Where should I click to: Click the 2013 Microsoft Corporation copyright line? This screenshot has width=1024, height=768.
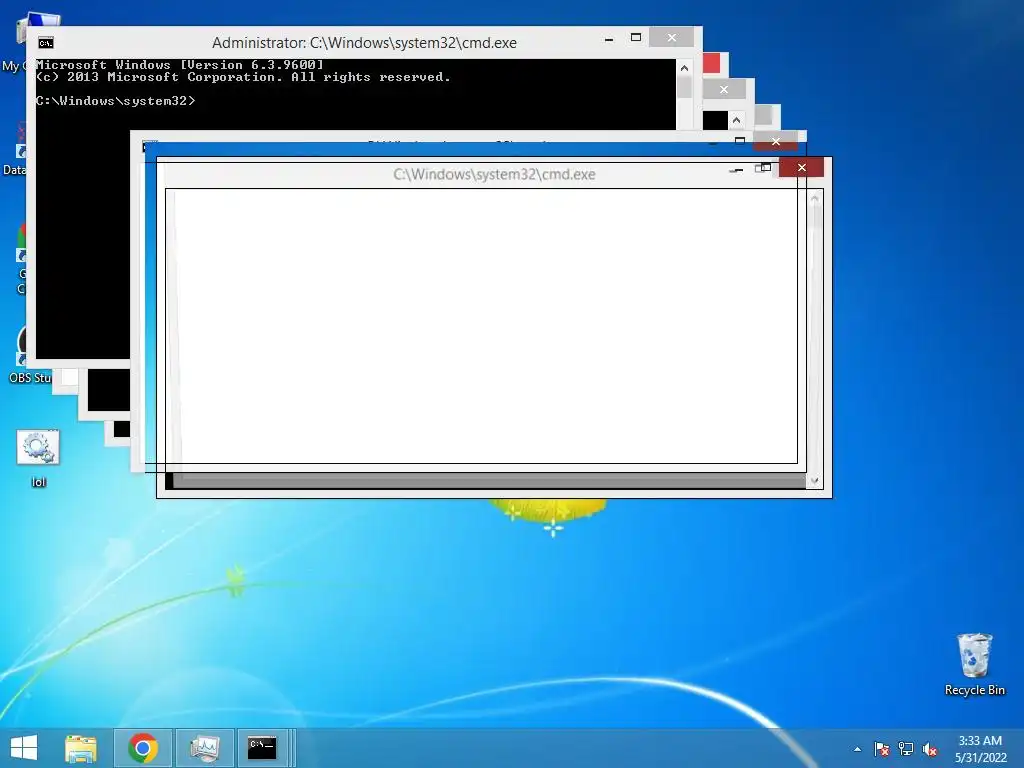coord(243,77)
